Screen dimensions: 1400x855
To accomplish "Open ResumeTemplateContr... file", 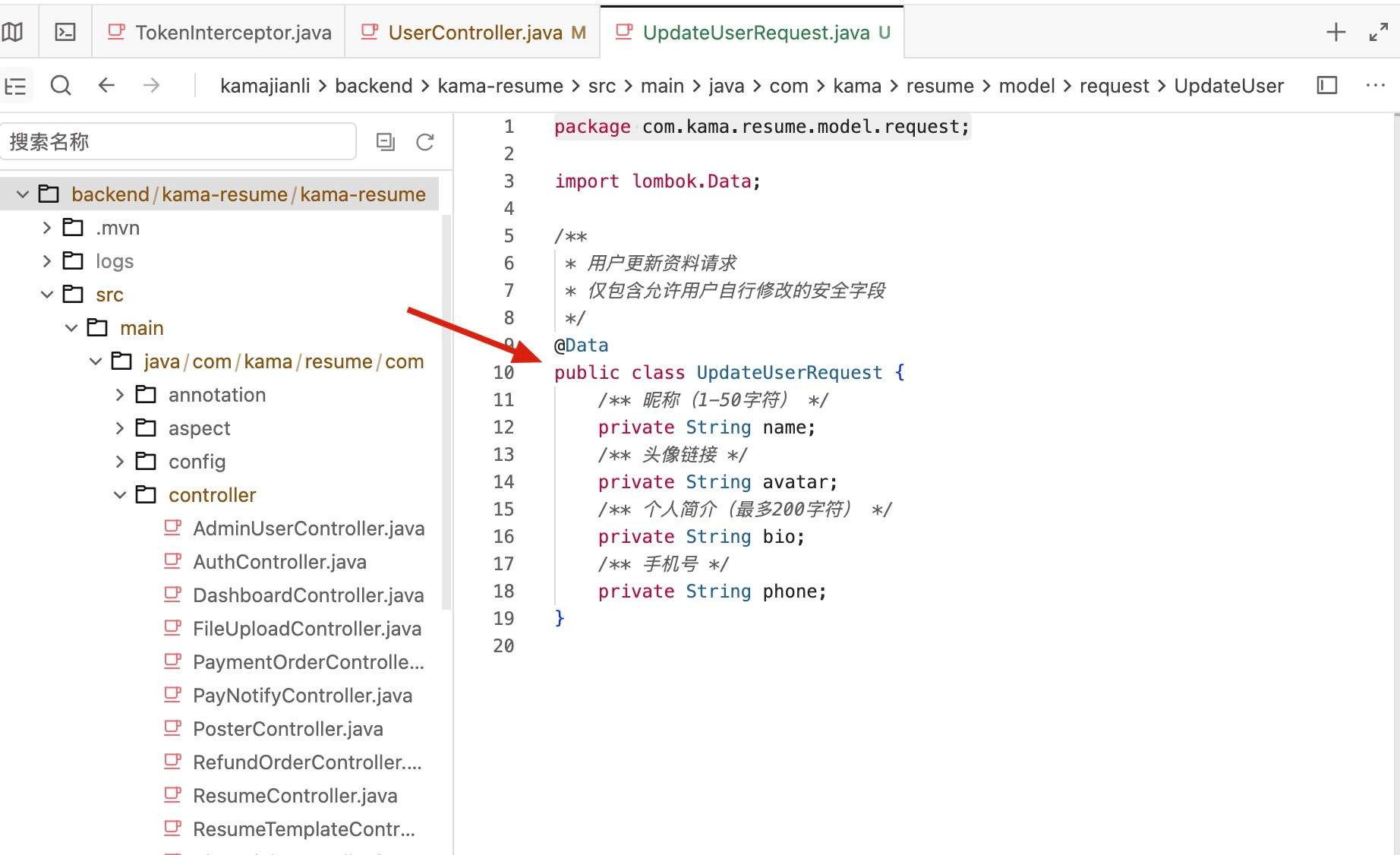I will click(x=304, y=829).
